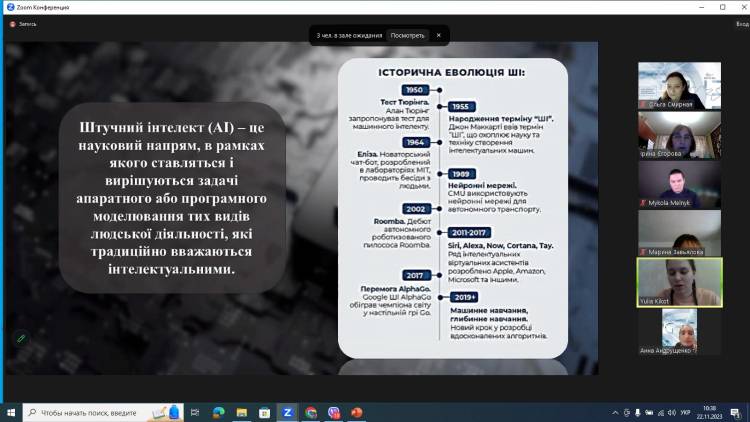Click the Windows taskbar search box
750x422 pixels.
pos(98,411)
